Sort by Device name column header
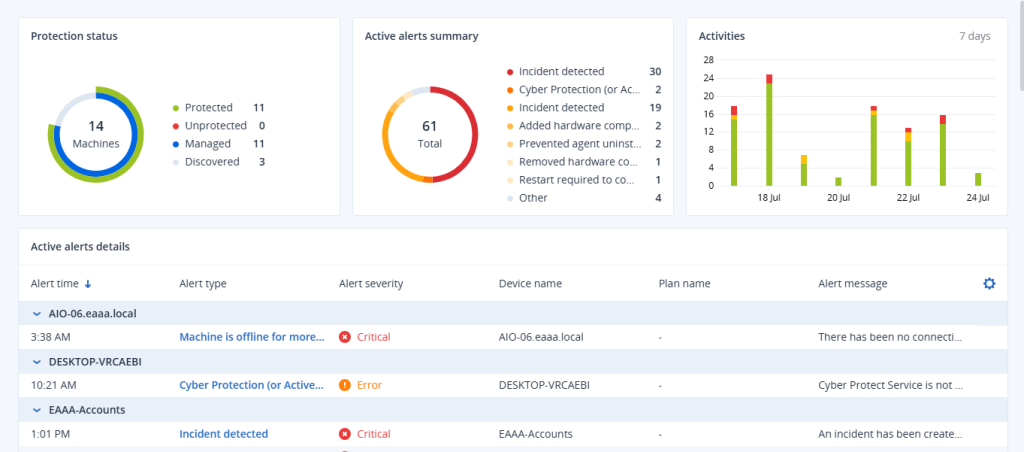Screen dimensions: 1024x452 click(x=529, y=284)
